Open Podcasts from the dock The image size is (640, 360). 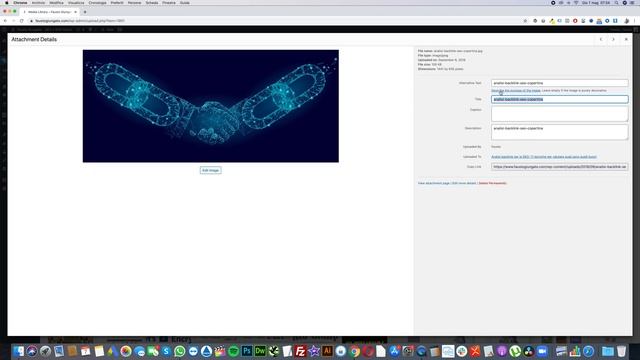pos(502,351)
